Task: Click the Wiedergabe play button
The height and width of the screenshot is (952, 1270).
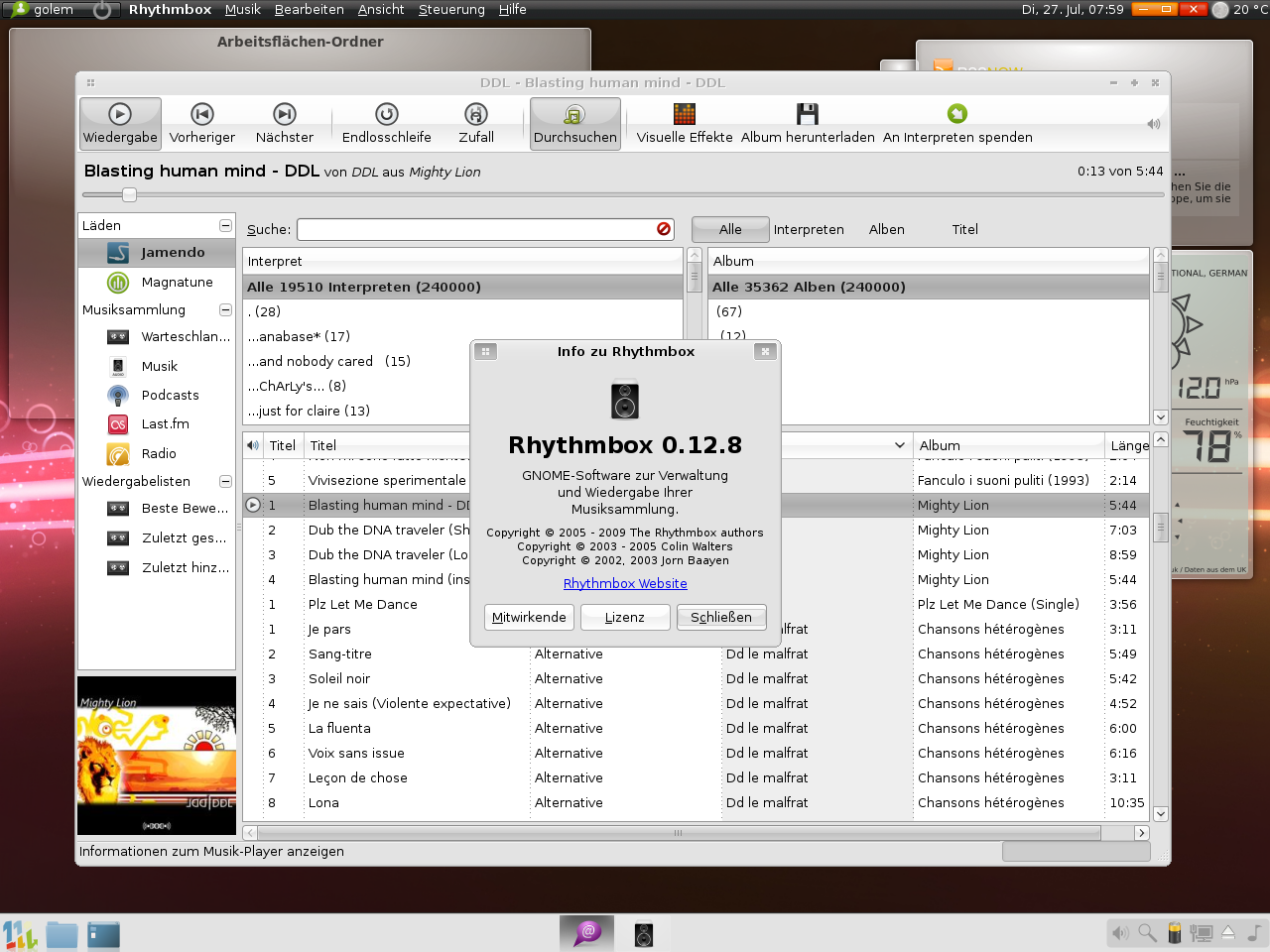Action: coord(120,123)
